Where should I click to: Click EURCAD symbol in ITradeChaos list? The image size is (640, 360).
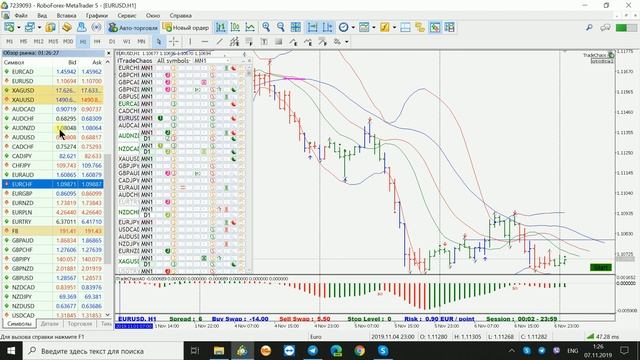coord(129,104)
